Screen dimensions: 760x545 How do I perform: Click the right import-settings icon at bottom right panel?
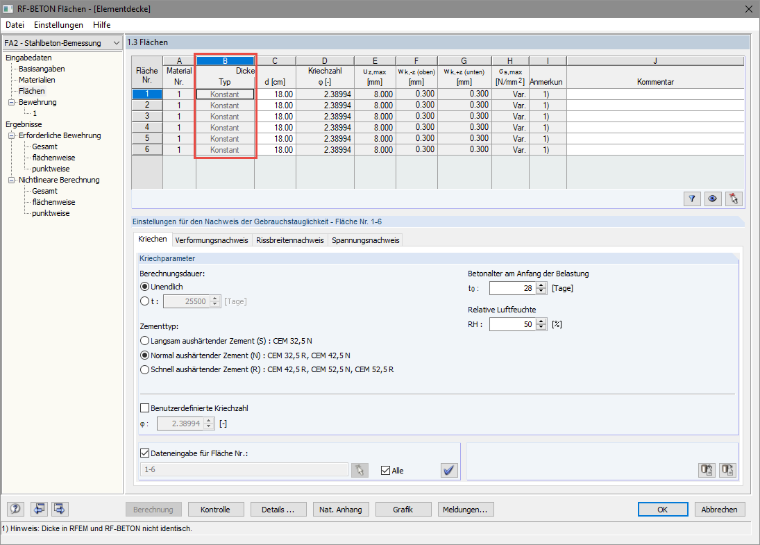coord(727,470)
